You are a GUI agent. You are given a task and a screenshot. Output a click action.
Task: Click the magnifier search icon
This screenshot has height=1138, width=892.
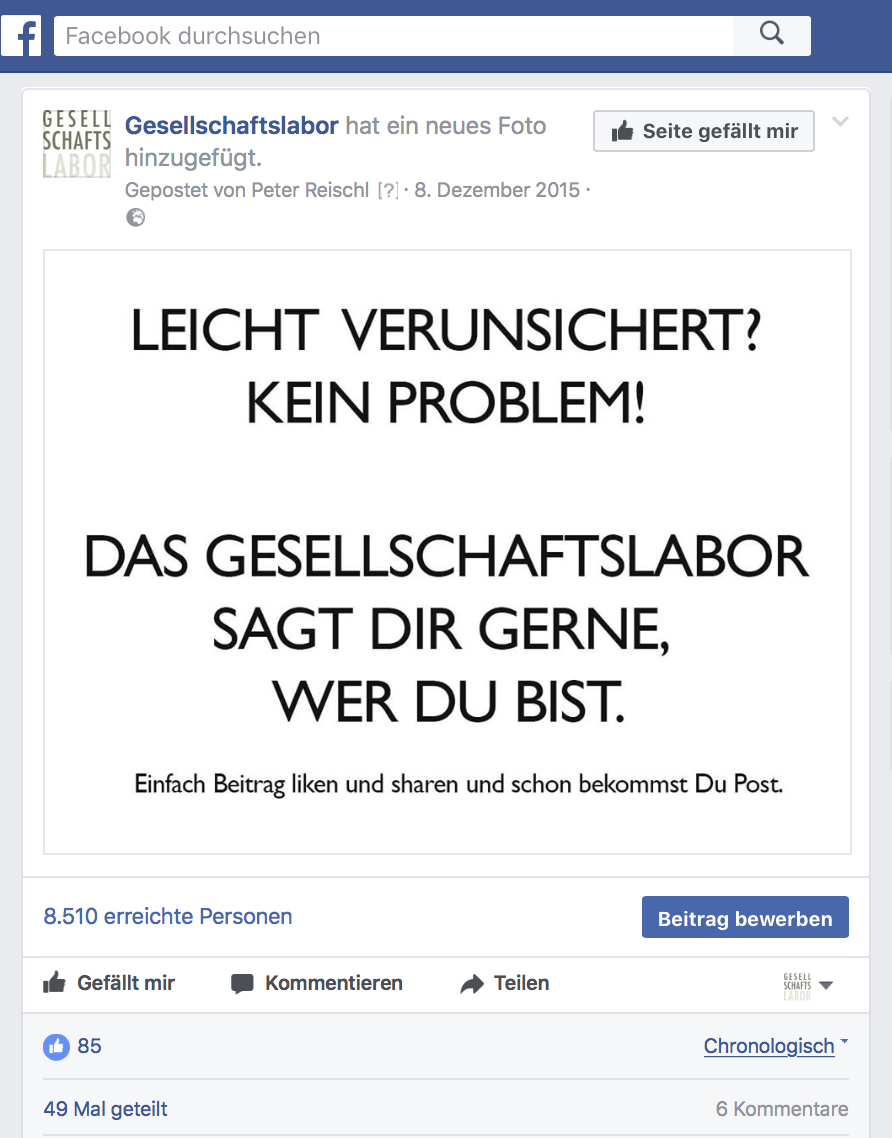(x=772, y=33)
